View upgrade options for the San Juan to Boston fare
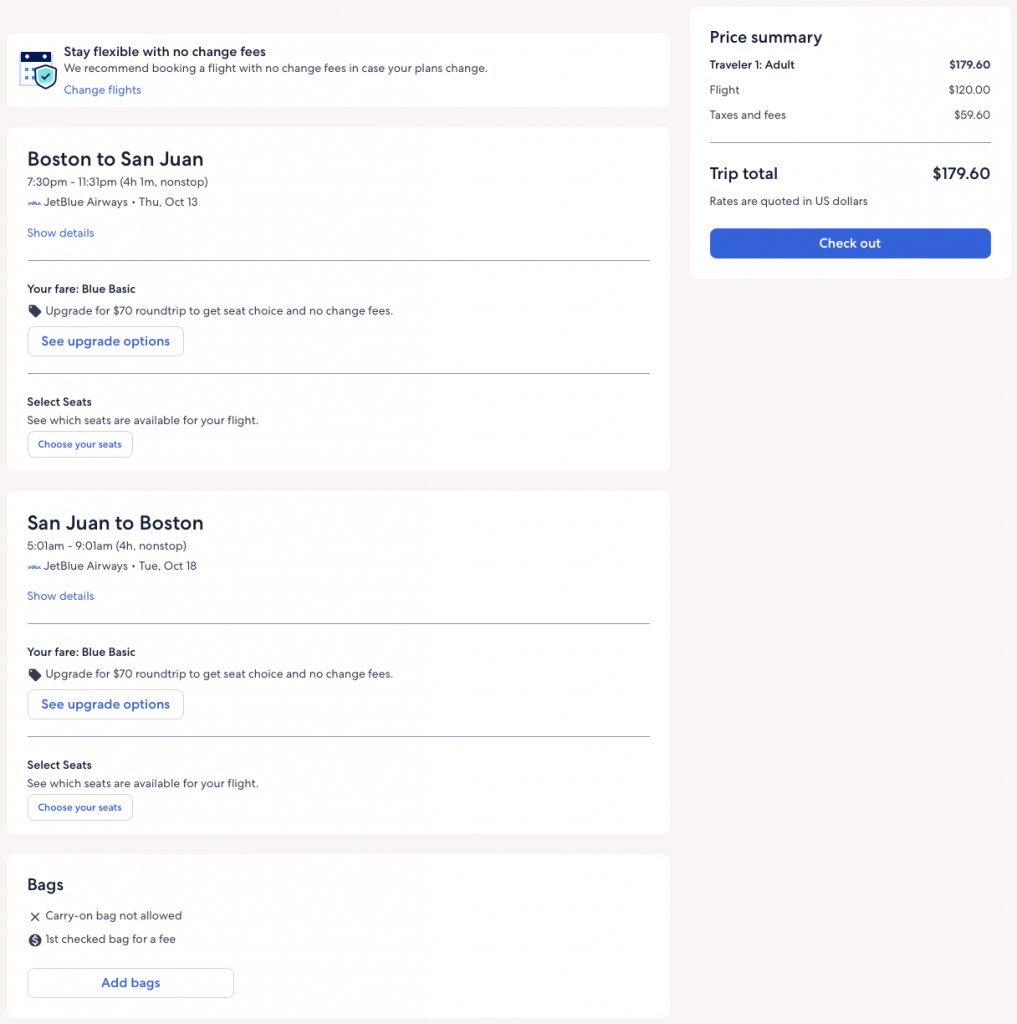This screenshot has width=1017, height=1024. 105,704
